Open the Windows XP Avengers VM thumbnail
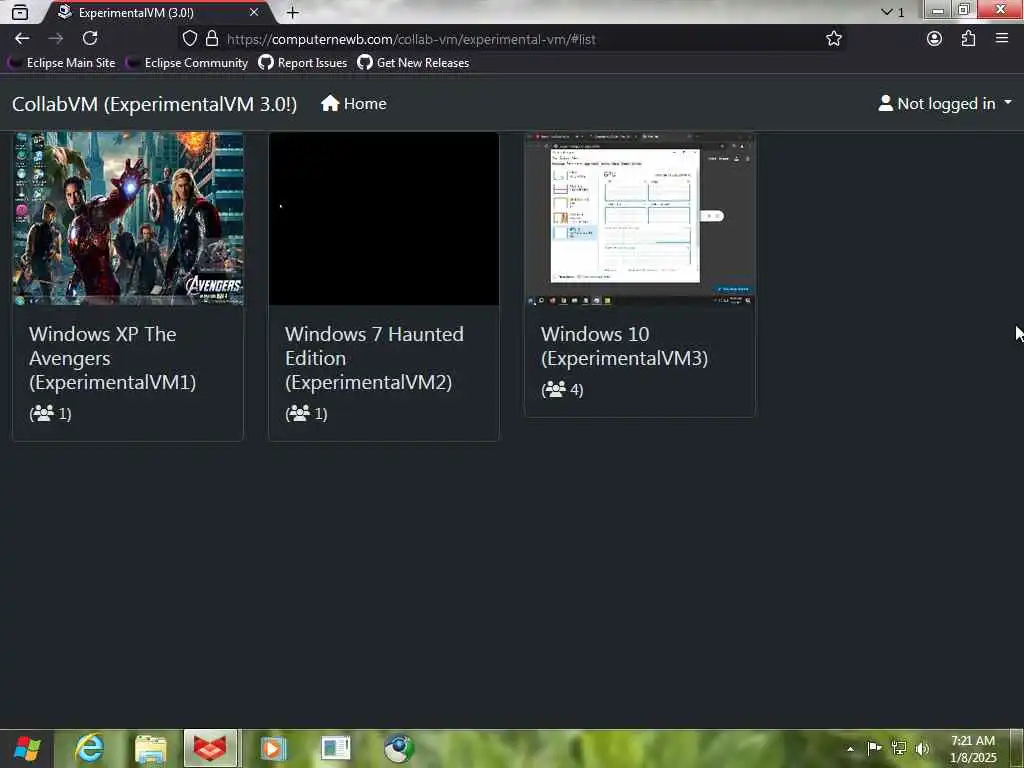 coord(128,219)
